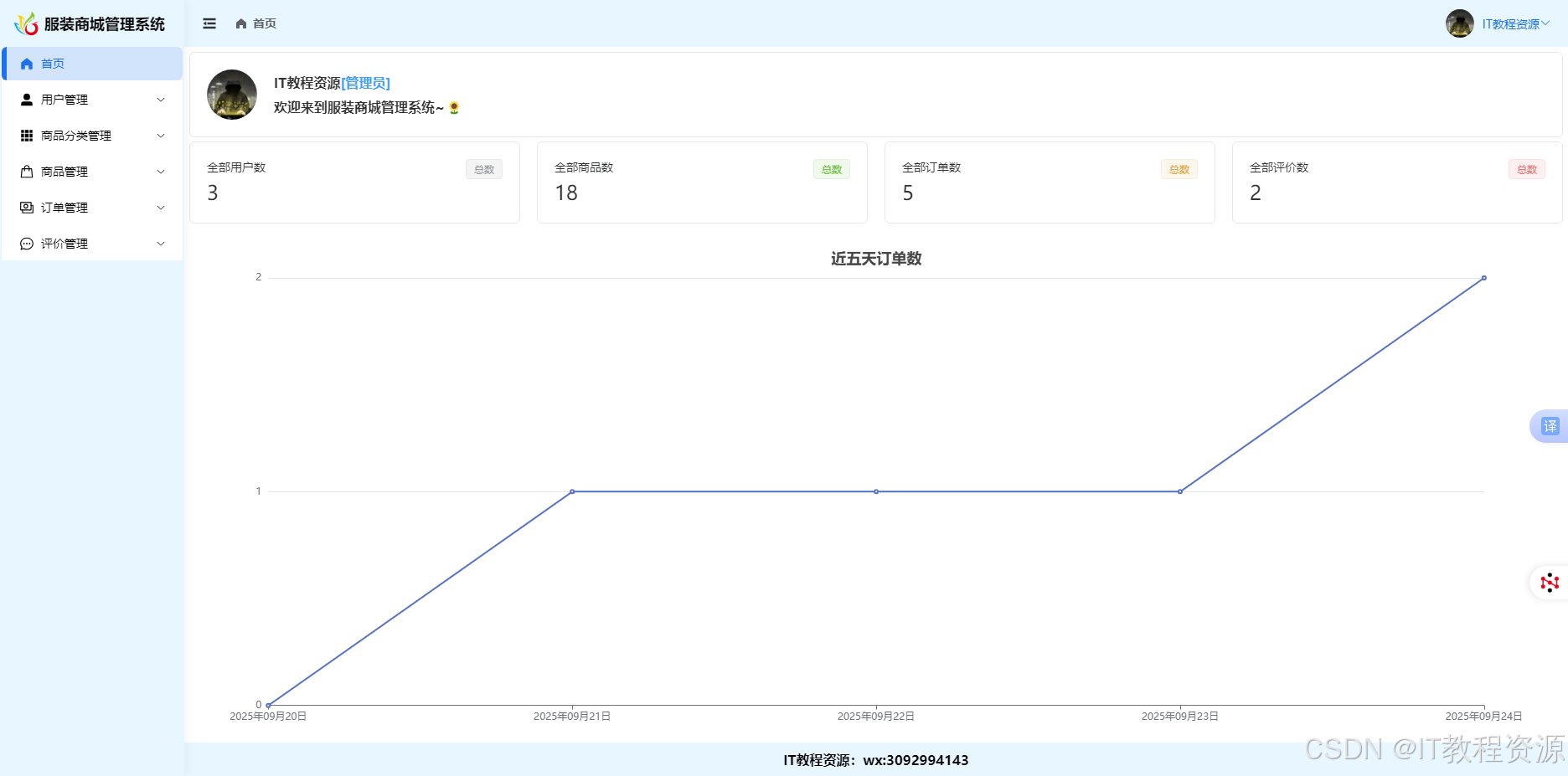The width and height of the screenshot is (1568, 776).
Task: Click the gray 总数 tag on 全部用户数
Action: coord(484,169)
